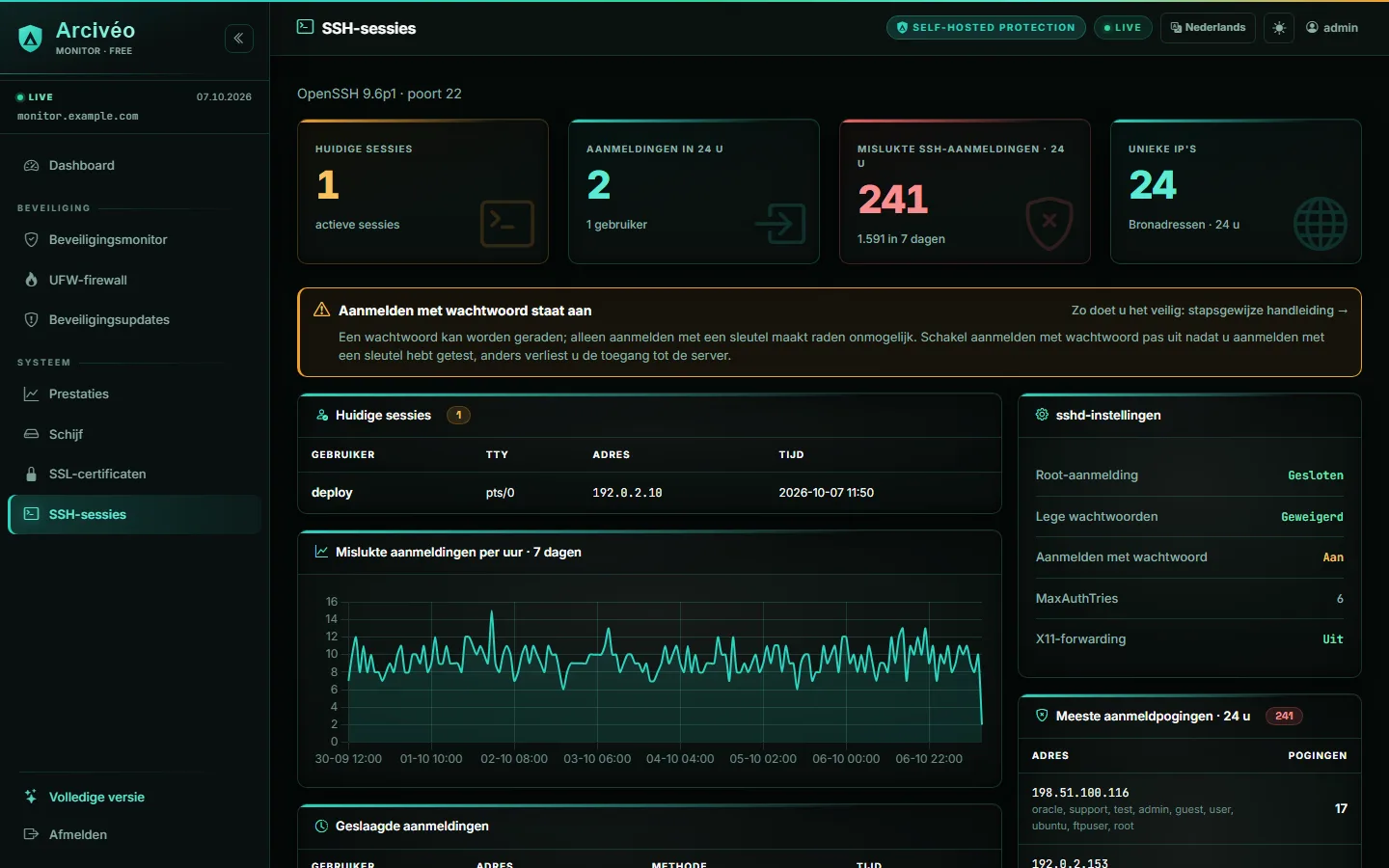This screenshot has width=1389, height=868.
Task: Click the spike peak in failed logins chart
Action: 492,611
